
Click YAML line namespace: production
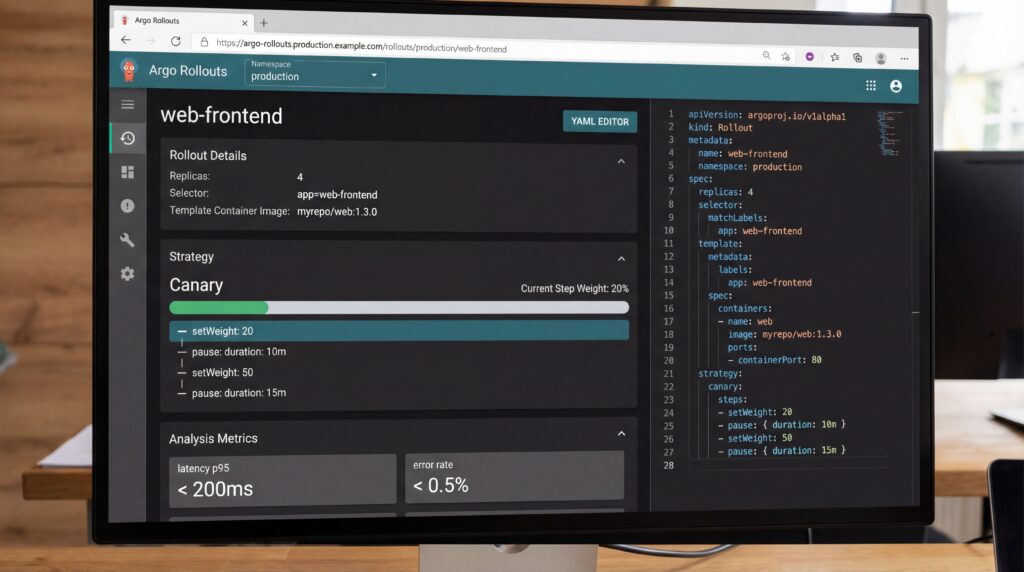tap(750, 167)
